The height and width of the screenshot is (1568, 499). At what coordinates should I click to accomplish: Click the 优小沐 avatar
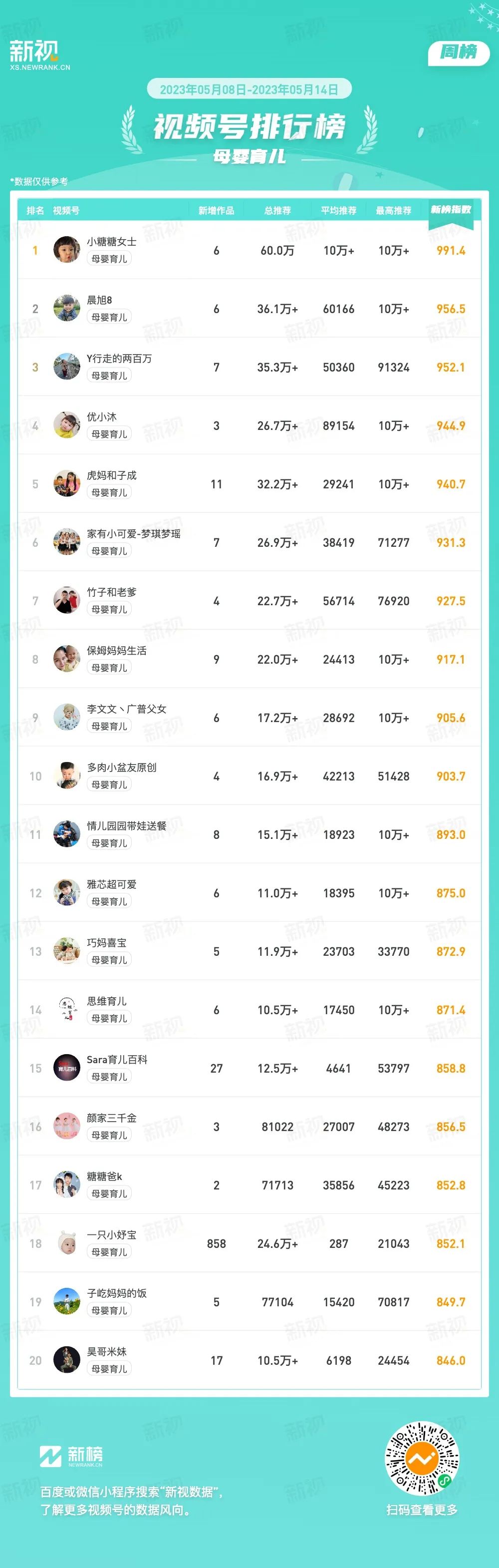[x=66, y=425]
